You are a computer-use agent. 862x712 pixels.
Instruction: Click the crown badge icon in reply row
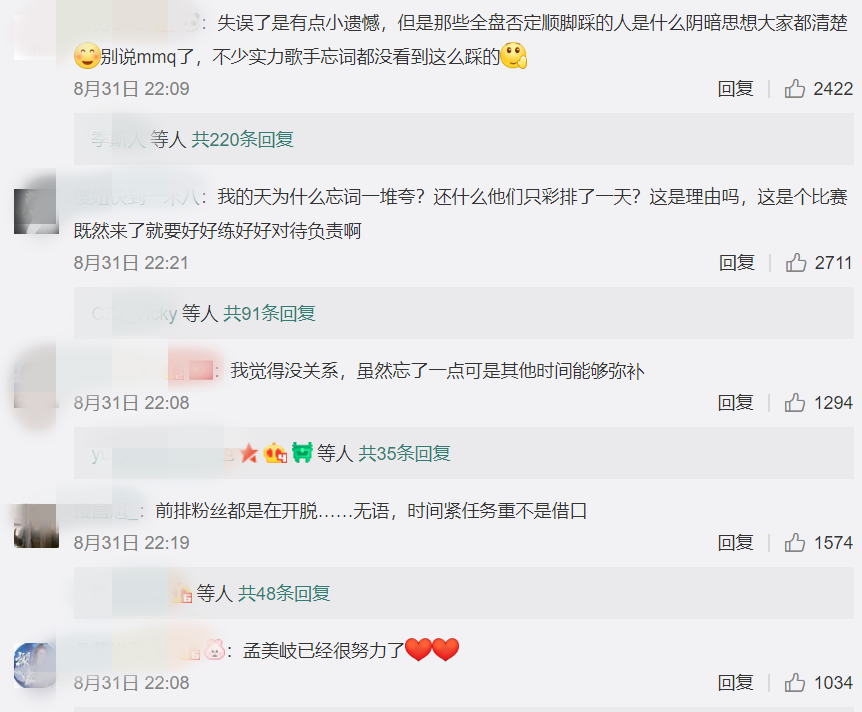[275, 454]
